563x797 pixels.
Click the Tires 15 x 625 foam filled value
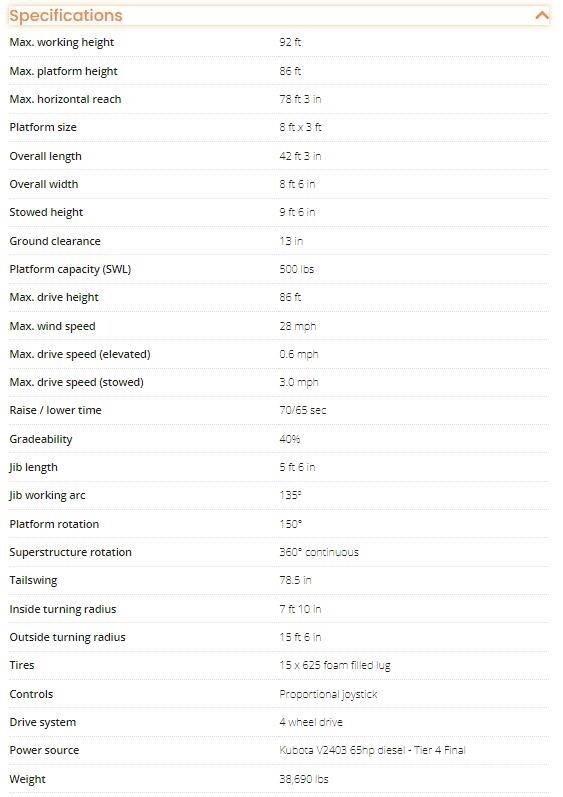(335, 665)
